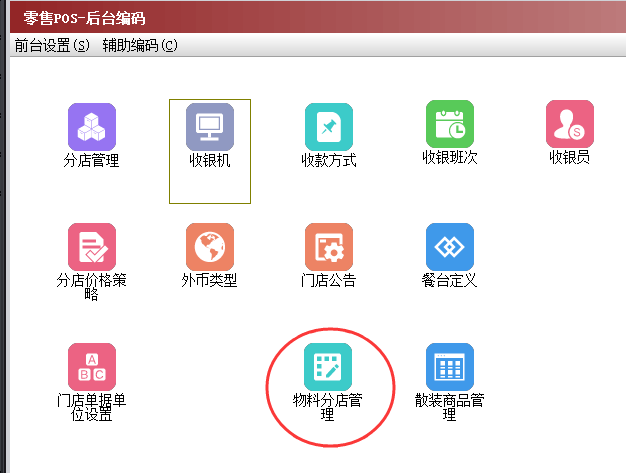Click the 收银员 label text
The width and height of the screenshot is (626, 473).
(570, 157)
